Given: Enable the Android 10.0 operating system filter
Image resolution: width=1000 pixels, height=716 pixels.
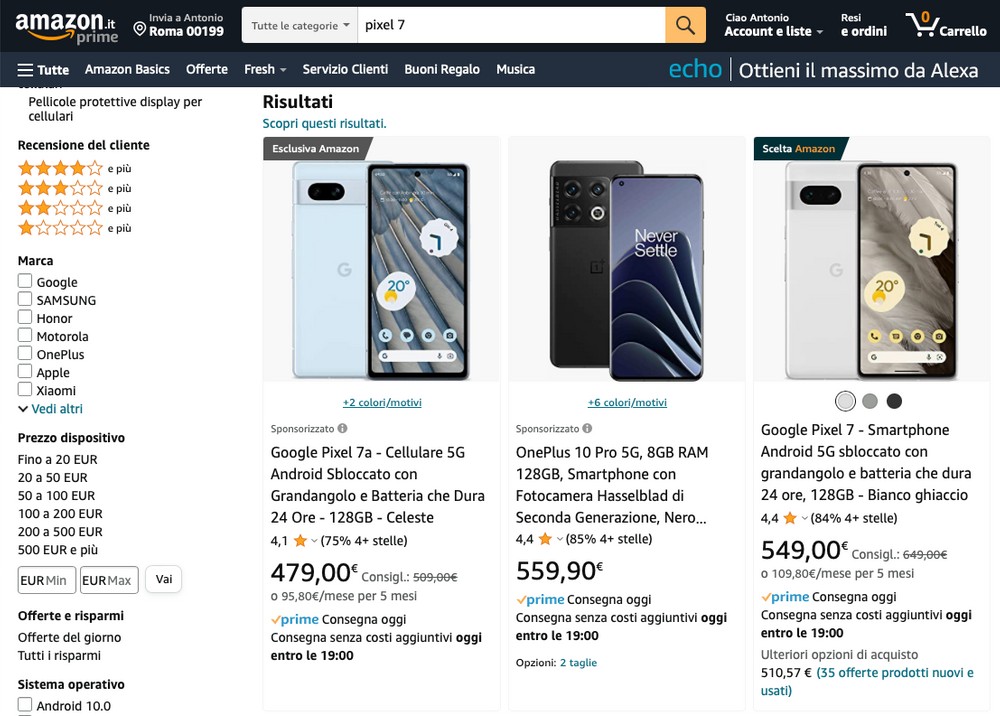Looking at the screenshot, I should [25, 705].
